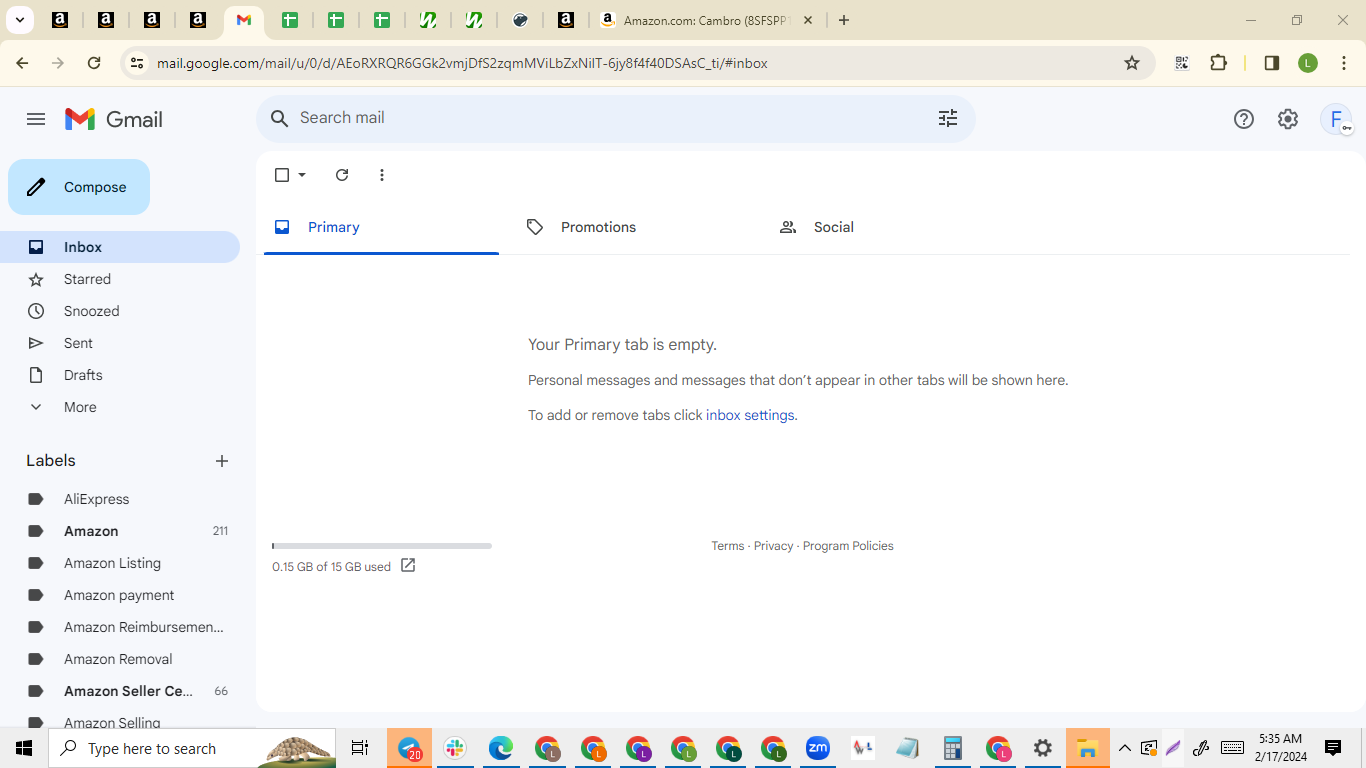This screenshot has width=1366, height=768.
Task: Open the Chrome three-dot menu
Action: pyautogui.click(x=1344, y=63)
